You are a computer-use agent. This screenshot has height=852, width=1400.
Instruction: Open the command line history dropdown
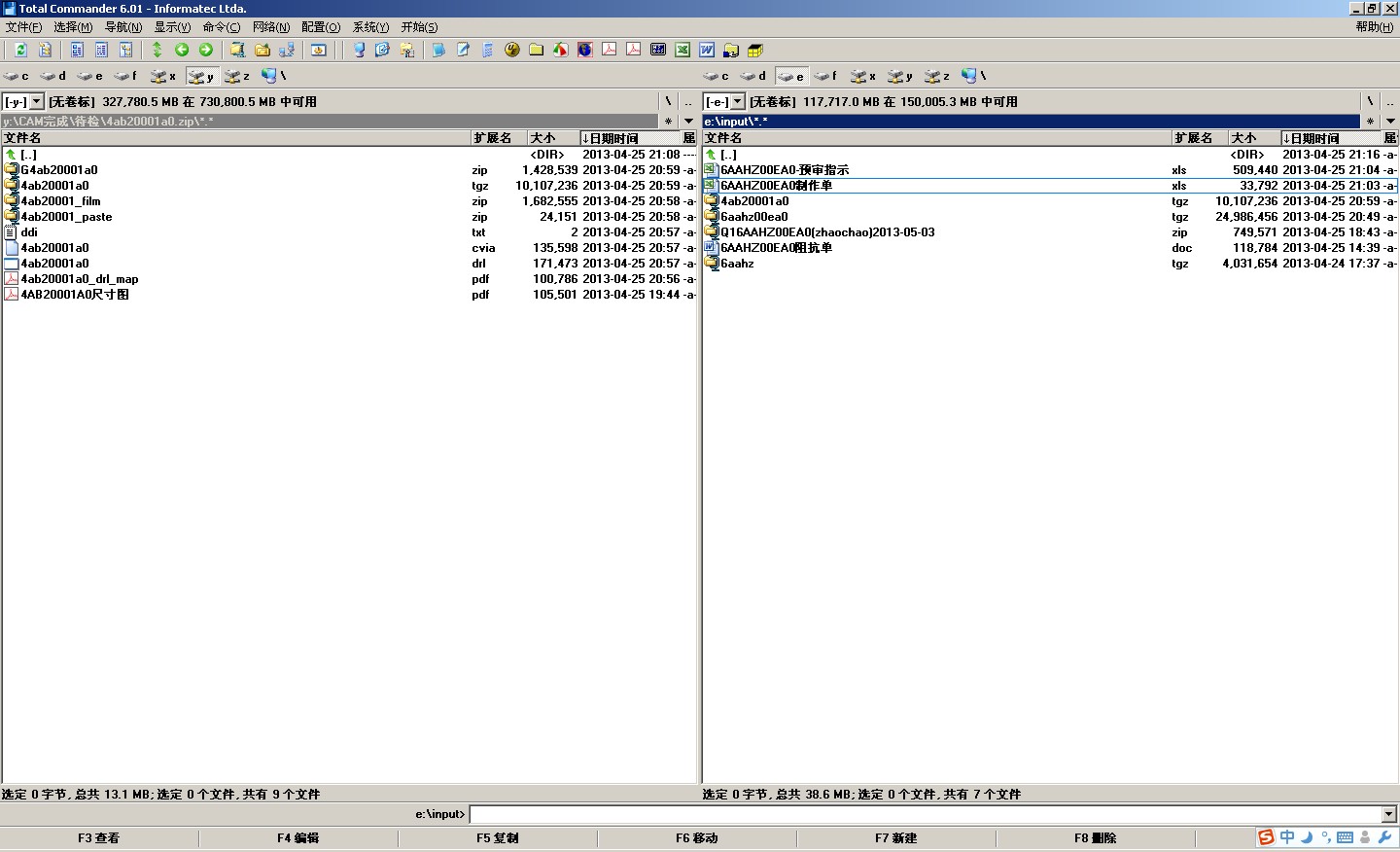coord(1388,814)
